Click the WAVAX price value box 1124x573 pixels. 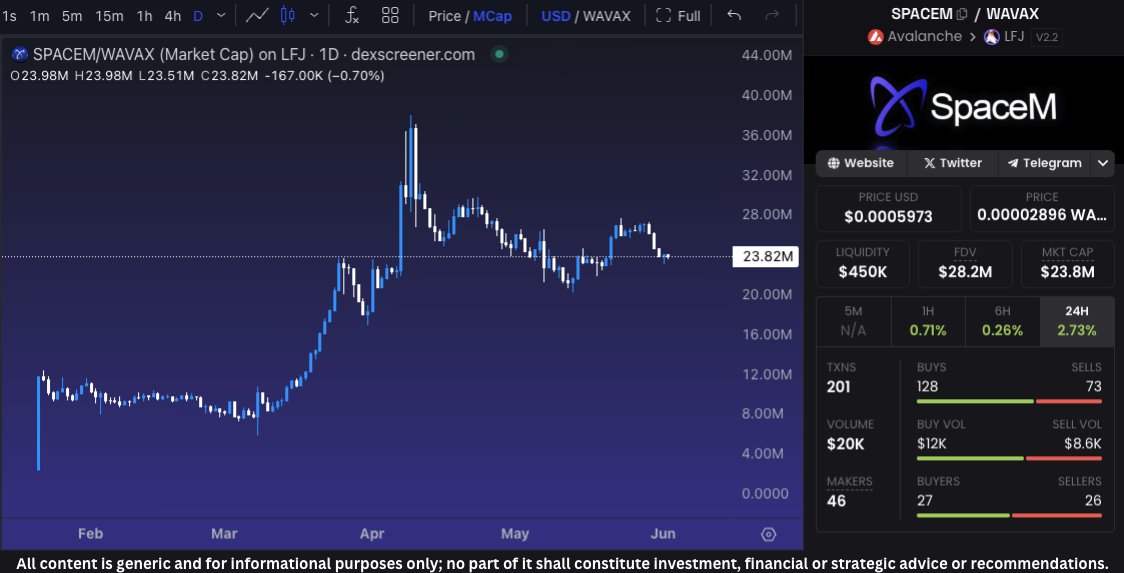click(x=1042, y=207)
